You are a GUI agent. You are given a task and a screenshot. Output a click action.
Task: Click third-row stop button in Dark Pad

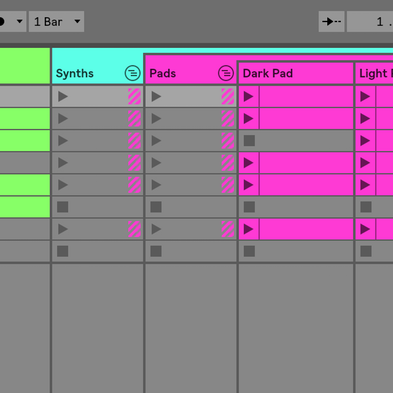[249, 141]
